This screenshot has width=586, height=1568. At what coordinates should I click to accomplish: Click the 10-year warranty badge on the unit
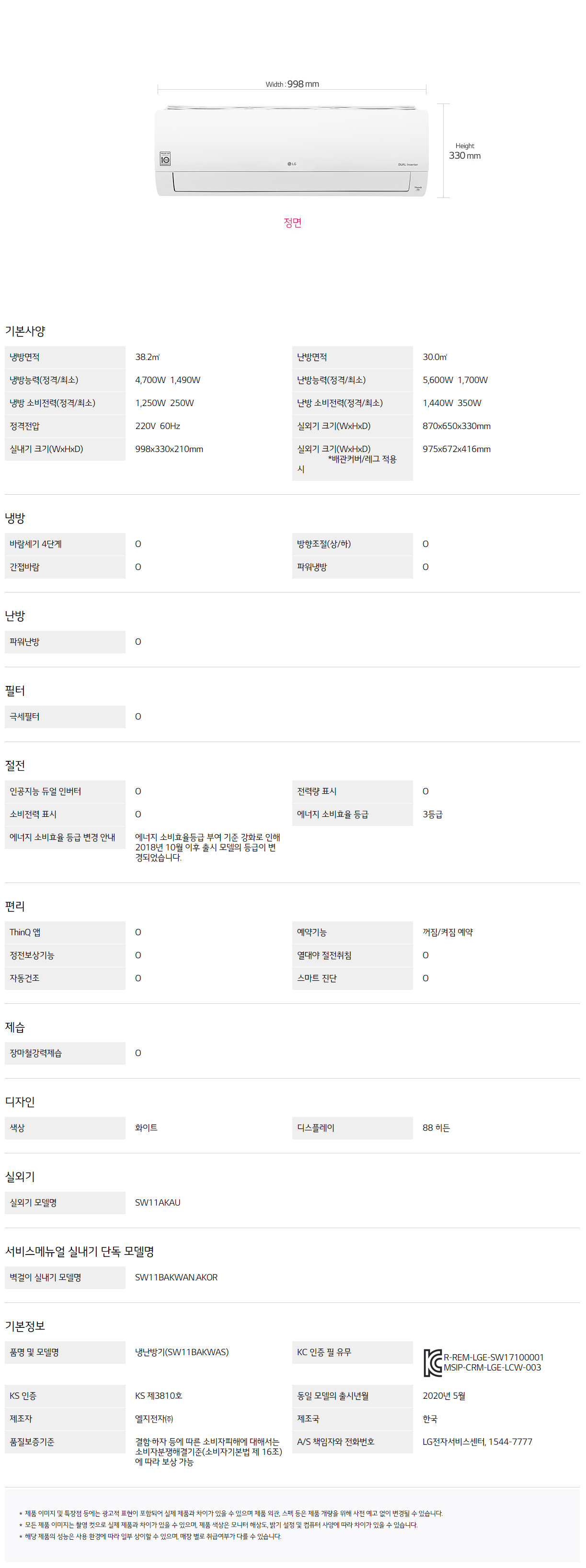pos(165,159)
